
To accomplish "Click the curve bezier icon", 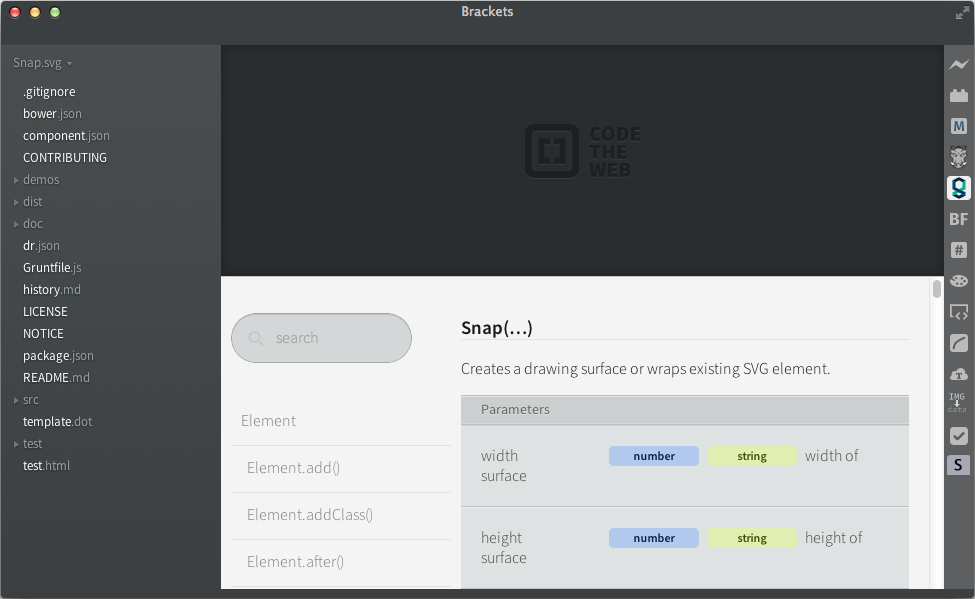I will pyautogui.click(x=958, y=343).
